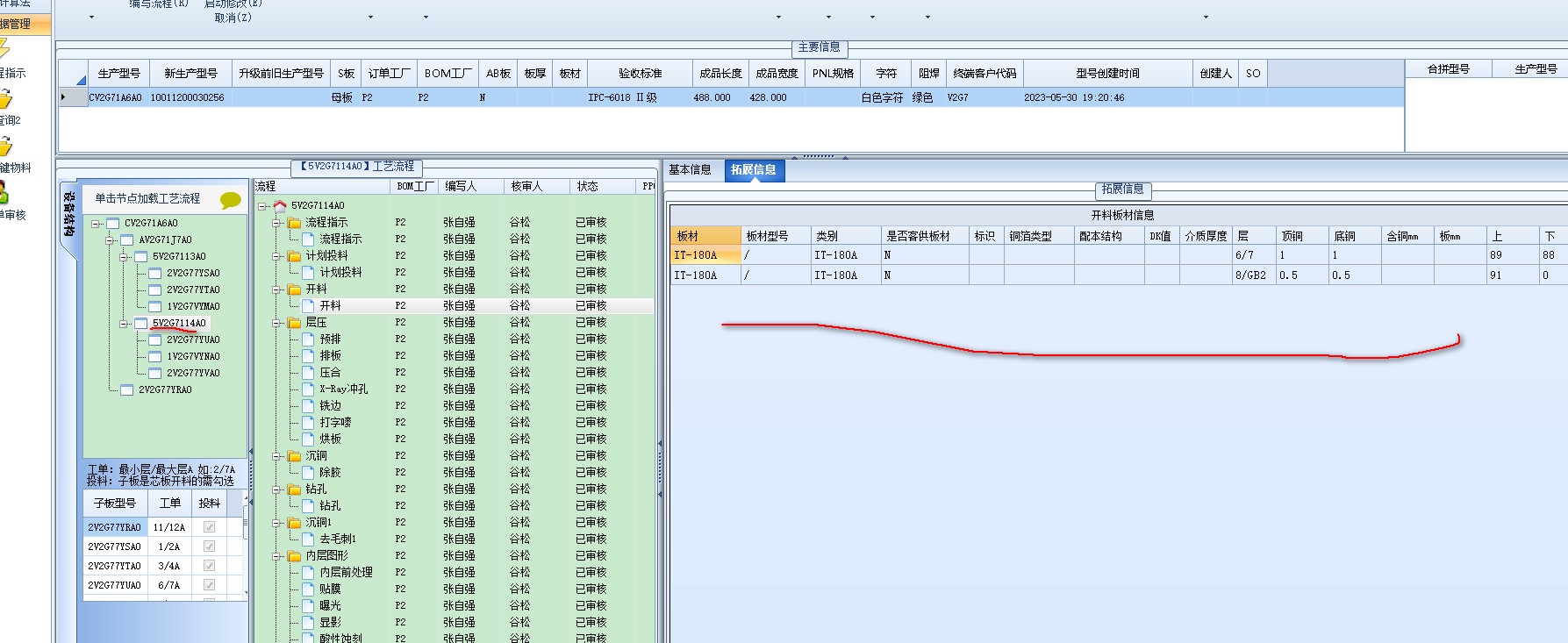Click the document icon beside 铣边
The width and height of the screenshot is (1568, 643).
click(308, 406)
